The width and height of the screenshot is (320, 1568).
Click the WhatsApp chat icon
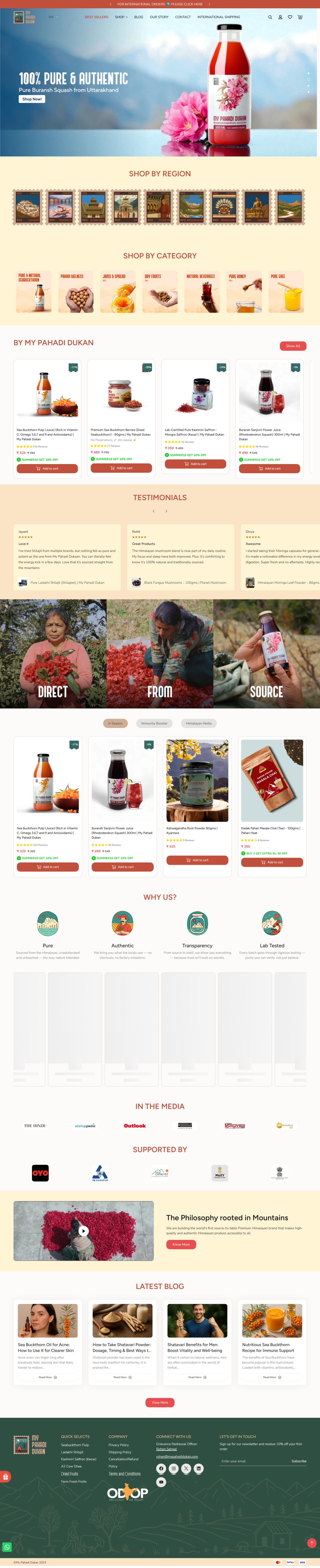pos(7,1547)
